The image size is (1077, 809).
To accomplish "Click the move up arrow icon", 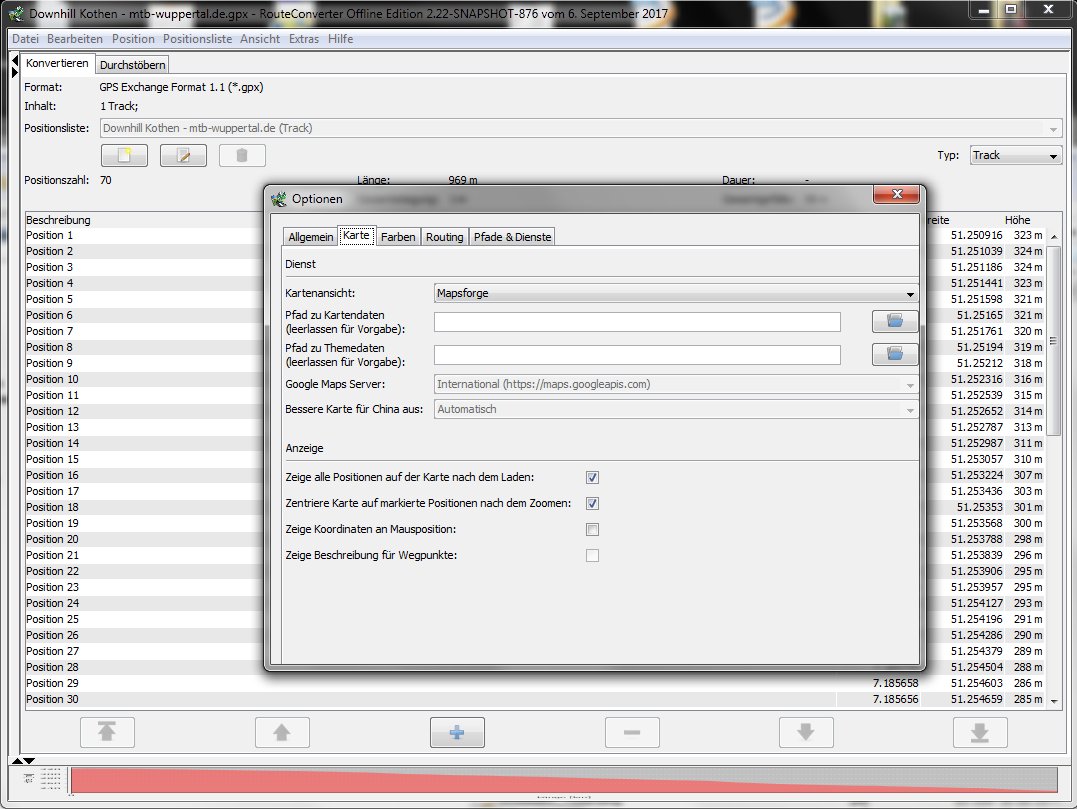I will (x=282, y=733).
